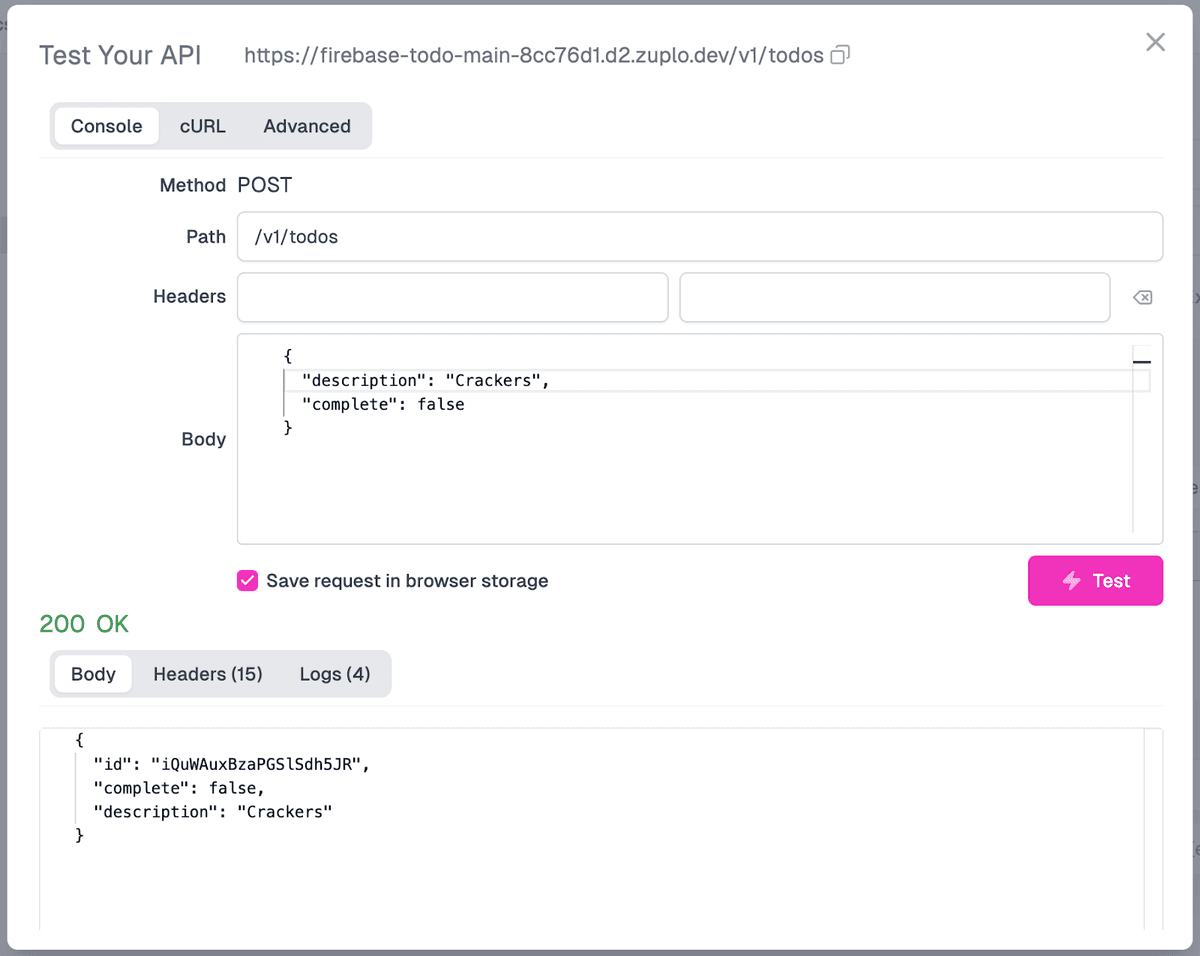Screen dimensions: 1200x956
Task: Open the Logs (4) tab
Action: tap(335, 674)
